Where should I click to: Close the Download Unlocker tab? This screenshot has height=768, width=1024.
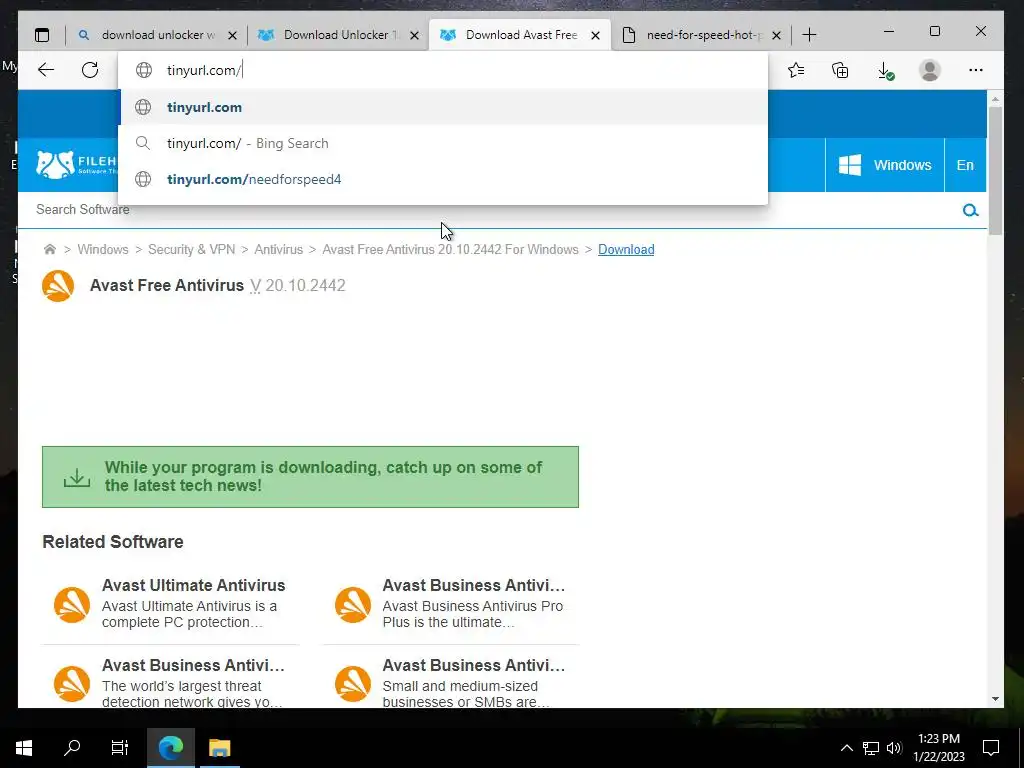tap(414, 35)
